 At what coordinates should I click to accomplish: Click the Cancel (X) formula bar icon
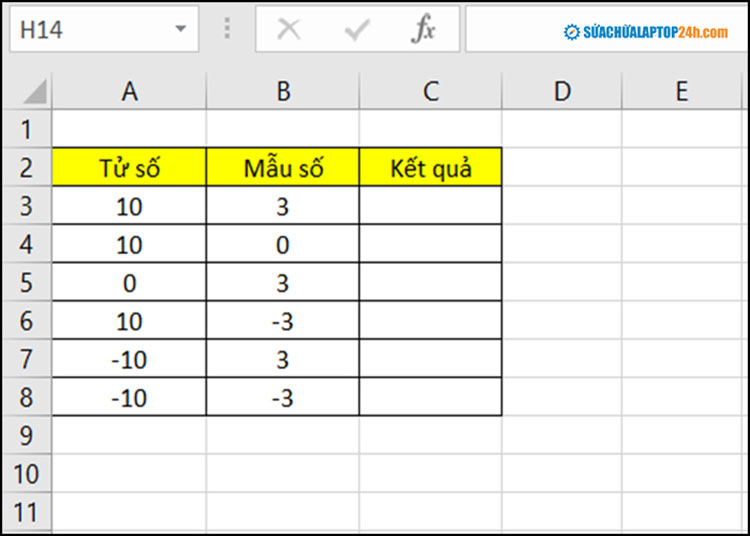pyautogui.click(x=289, y=30)
